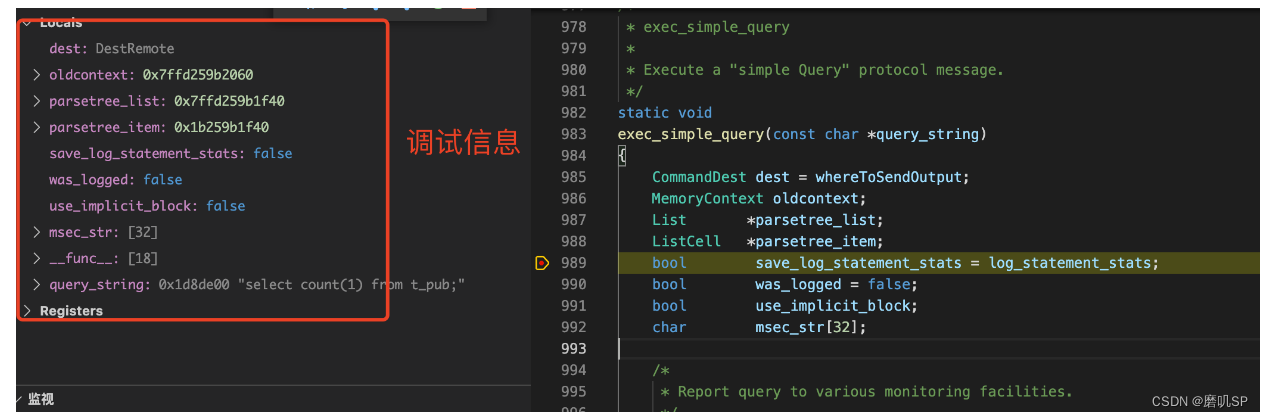Expand the __func__ variable
The image size is (1264, 418).
pyautogui.click(x=37, y=258)
